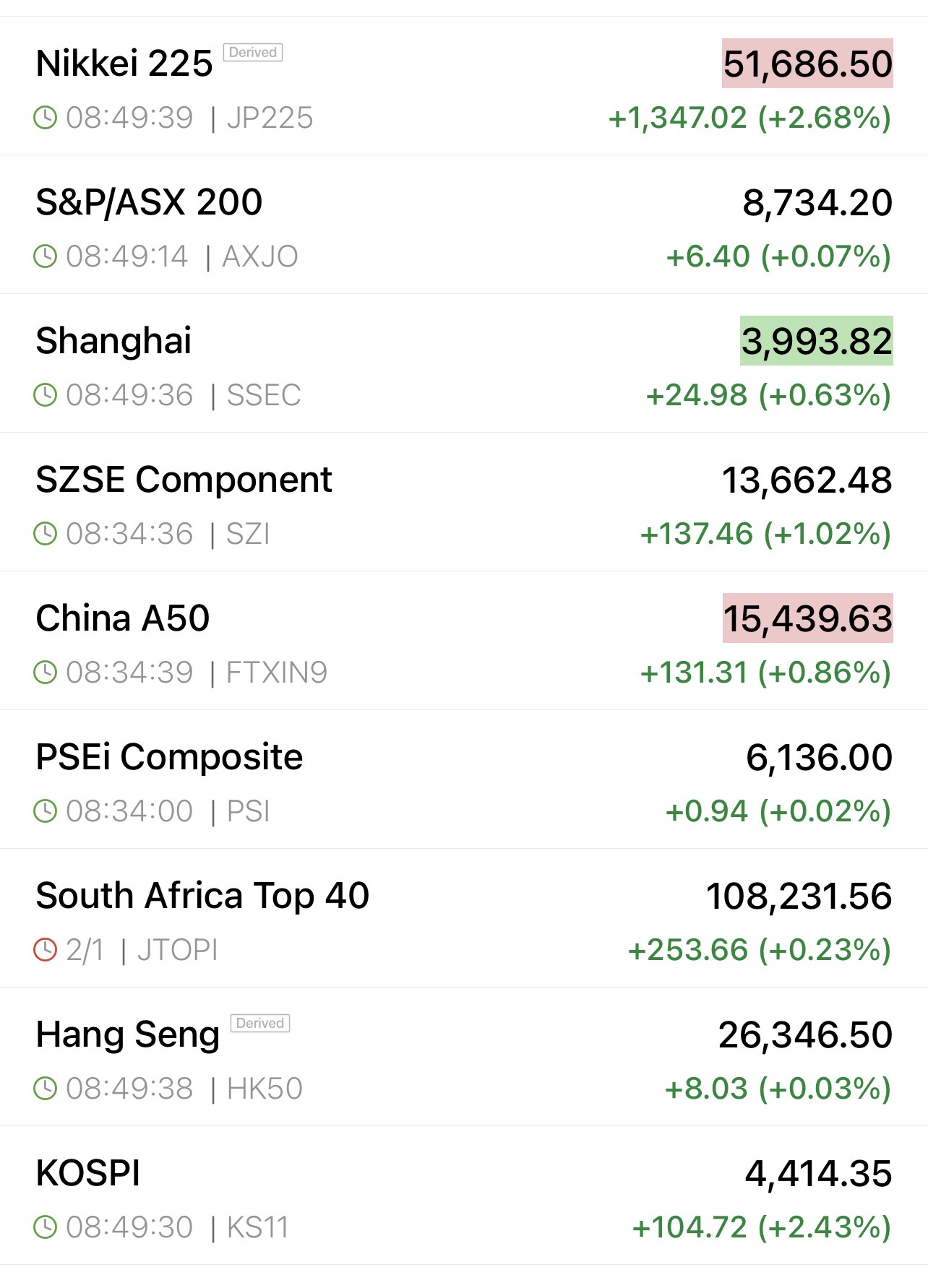Tap the green clock icon beside Nikkei 225
Screen dimensions: 928x1288
click(x=46, y=118)
